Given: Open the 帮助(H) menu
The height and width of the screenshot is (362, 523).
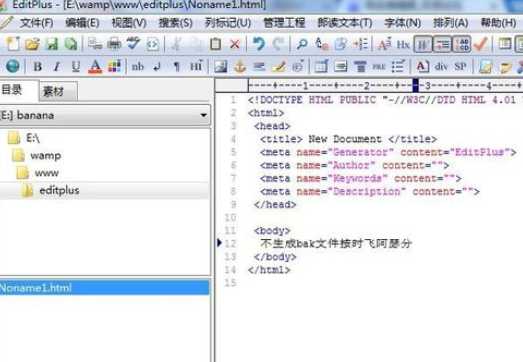Looking at the screenshot, I should pyautogui.click(x=498, y=23).
